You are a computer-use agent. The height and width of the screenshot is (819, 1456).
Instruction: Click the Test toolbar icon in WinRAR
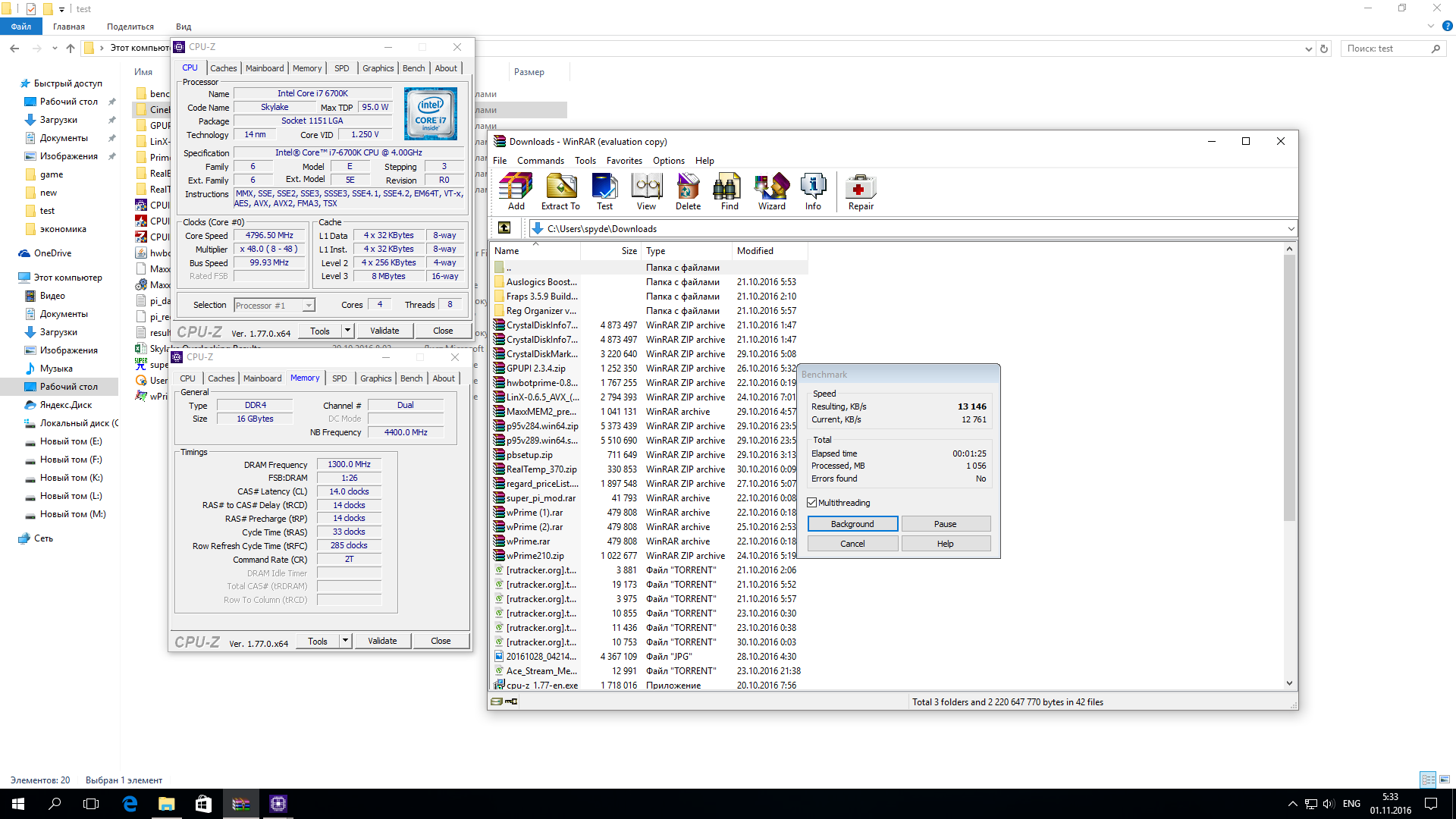(x=604, y=191)
